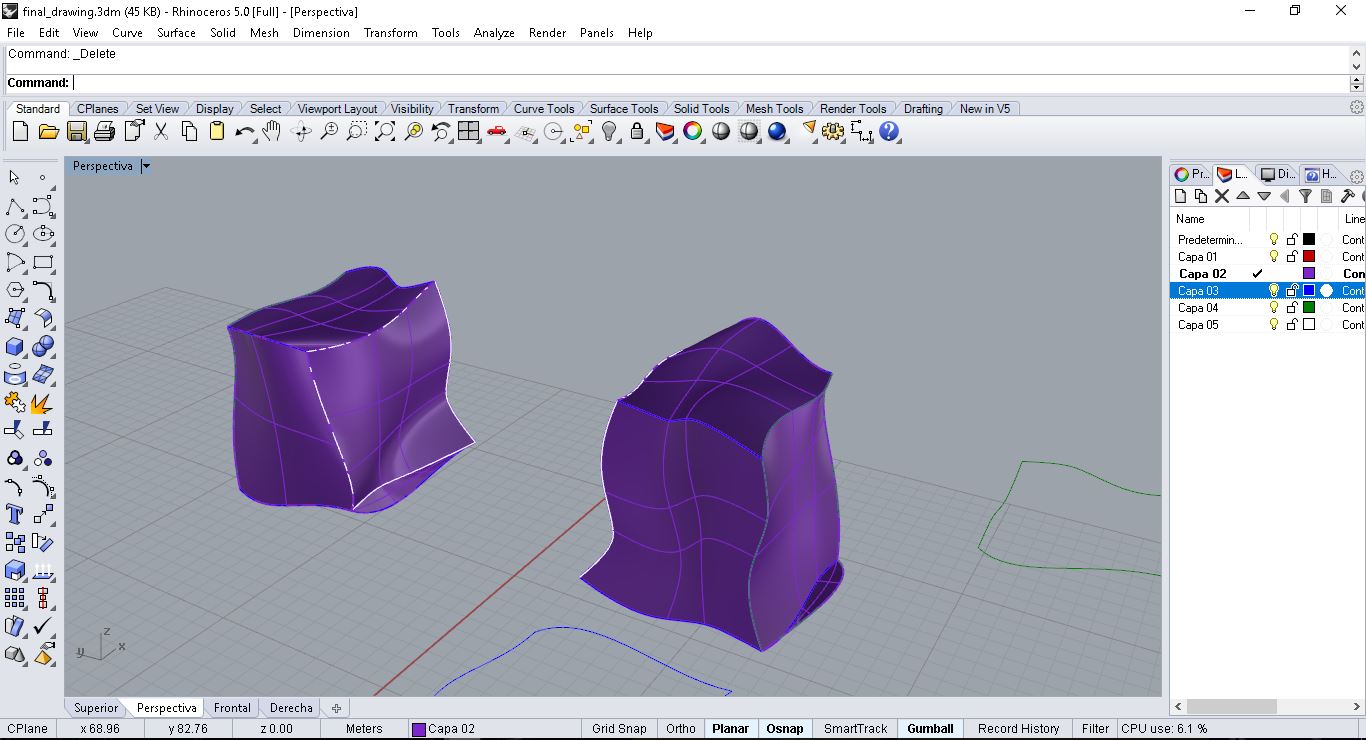
Task: Select the Polyline tool in left sidebar
Action: (15, 206)
